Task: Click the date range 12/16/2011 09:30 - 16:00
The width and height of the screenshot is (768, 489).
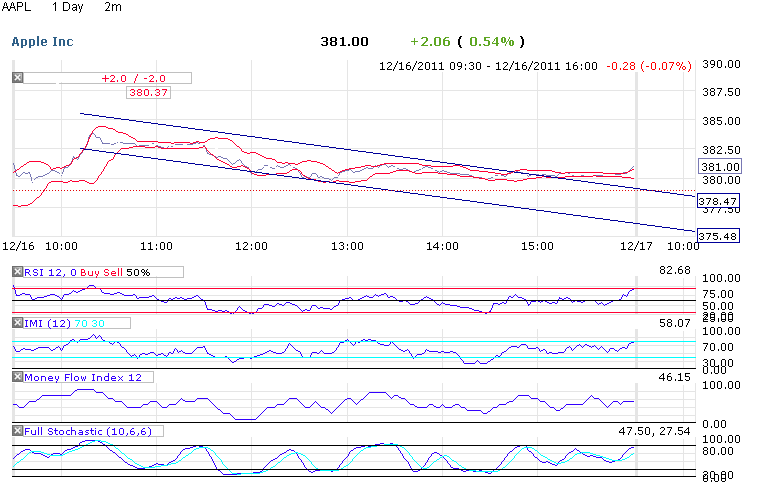Action: coord(488,66)
